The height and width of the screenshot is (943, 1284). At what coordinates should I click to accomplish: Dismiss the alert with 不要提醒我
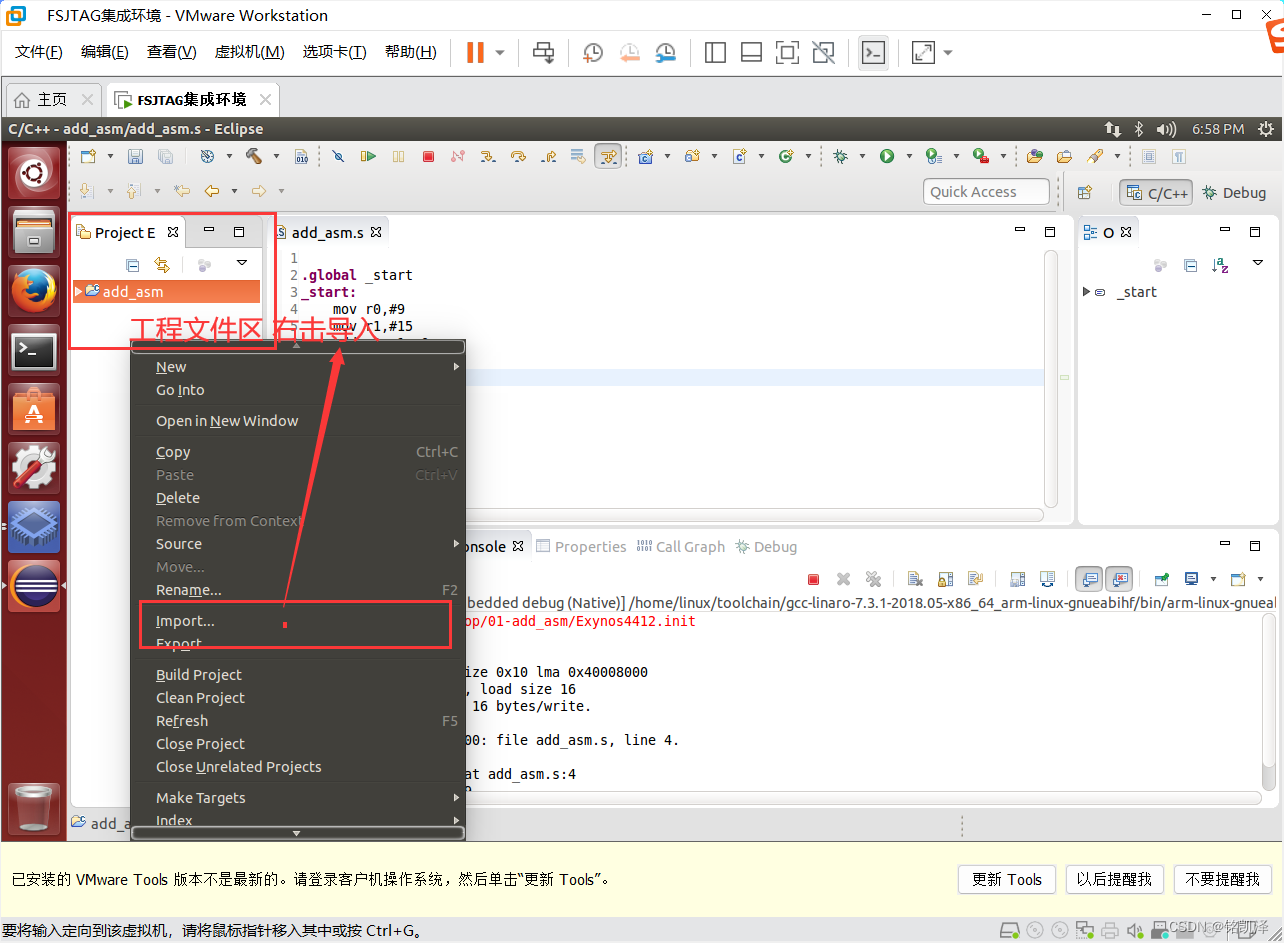click(x=1222, y=879)
